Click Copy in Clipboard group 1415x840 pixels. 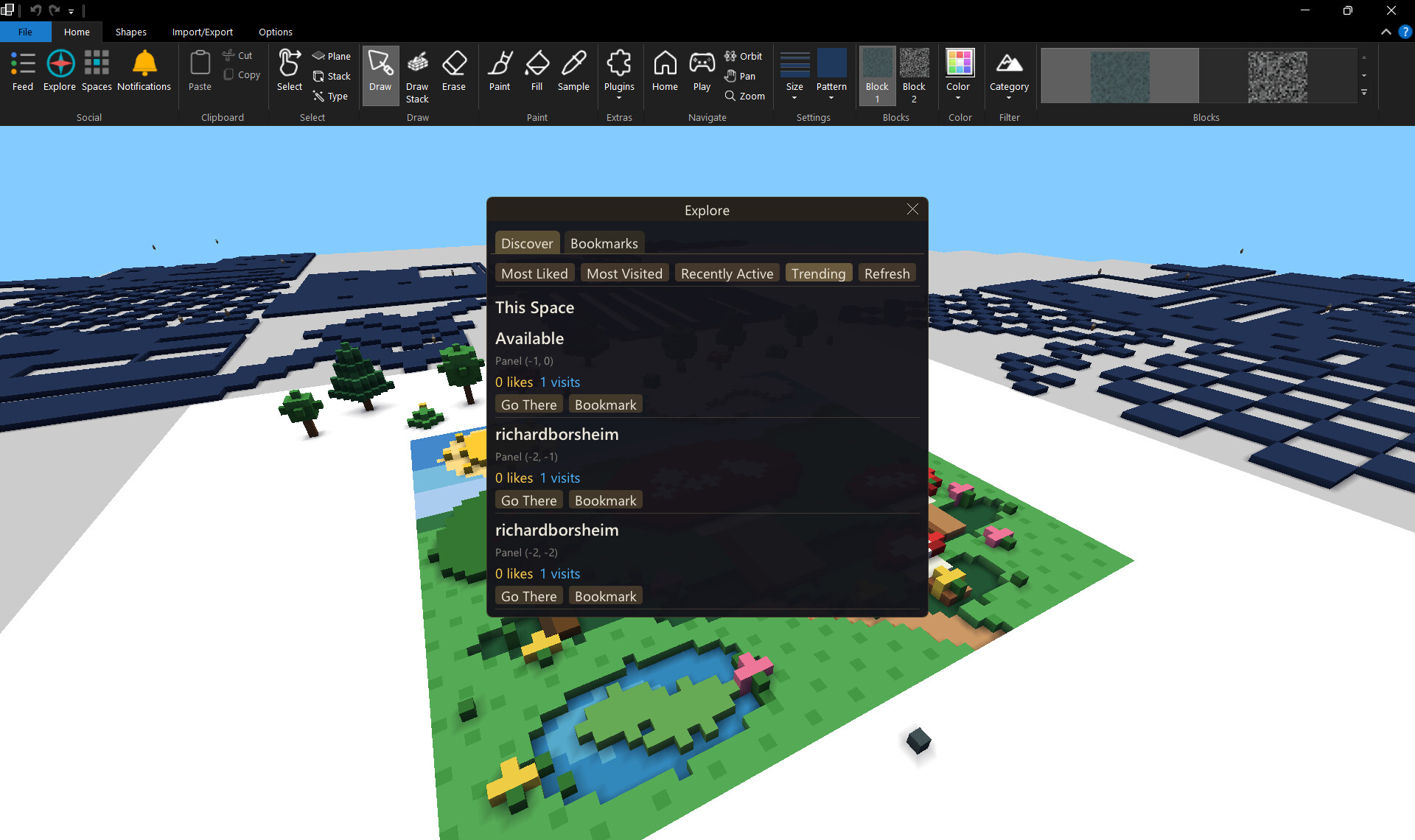[x=242, y=74]
